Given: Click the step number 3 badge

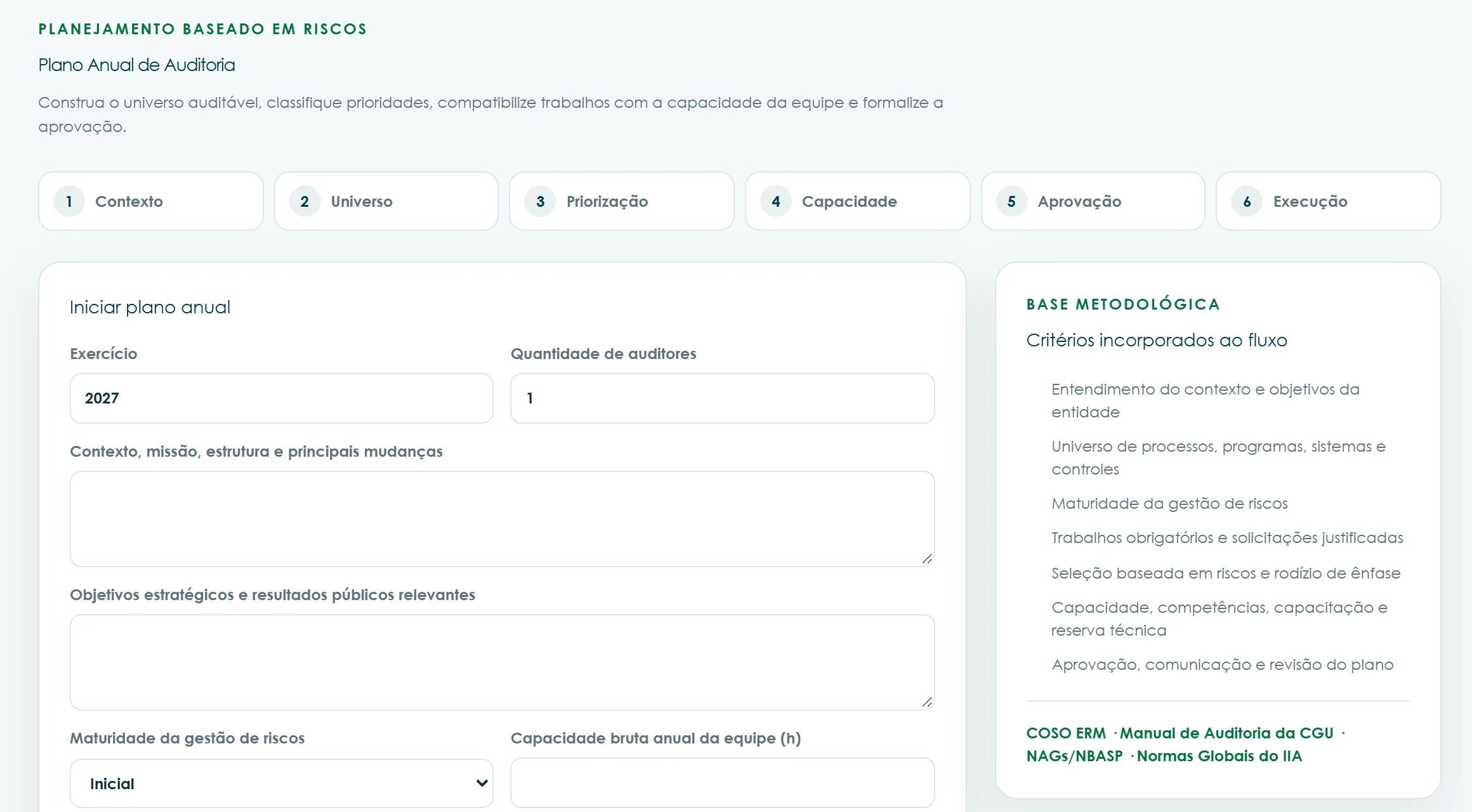Looking at the screenshot, I should pyautogui.click(x=540, y=201).
